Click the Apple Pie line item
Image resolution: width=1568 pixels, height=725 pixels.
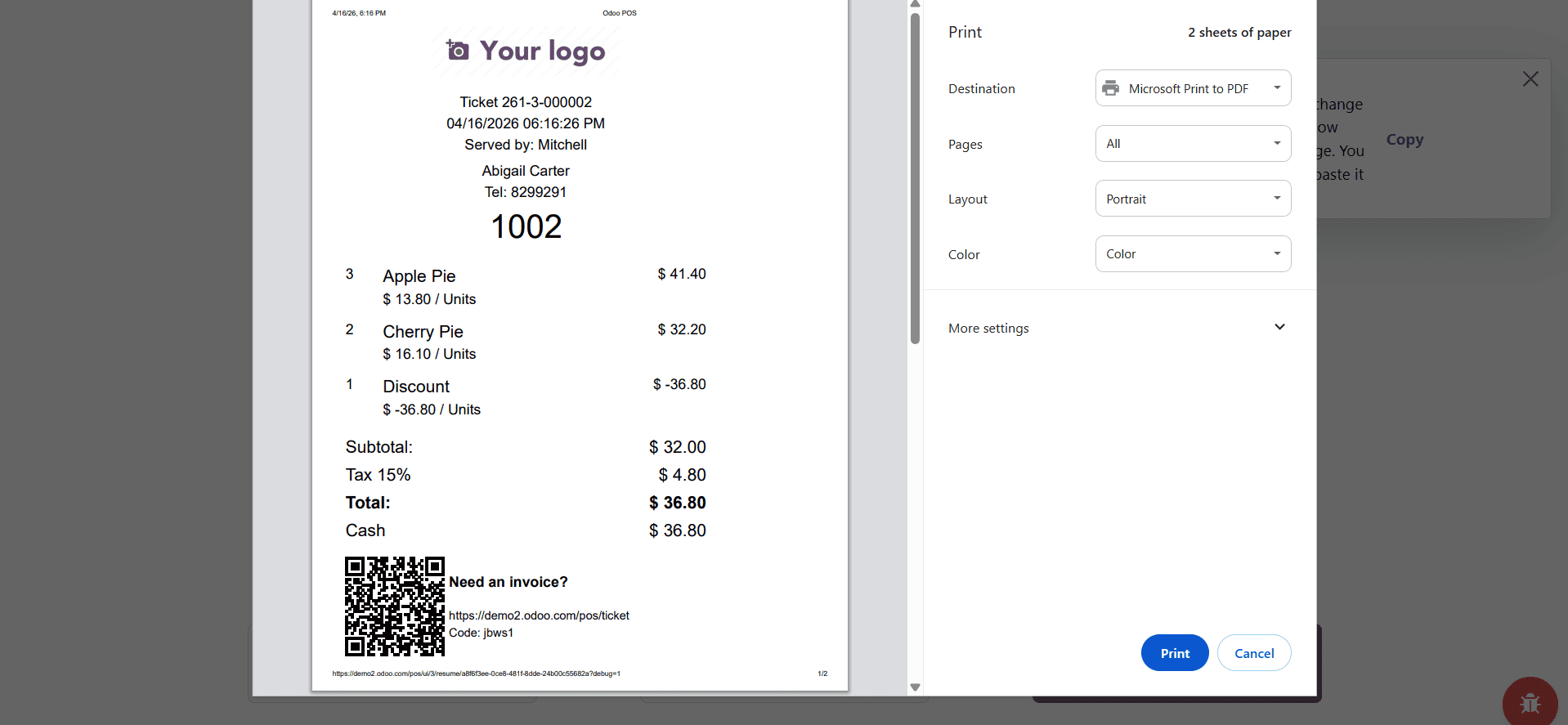coord(526,287)
